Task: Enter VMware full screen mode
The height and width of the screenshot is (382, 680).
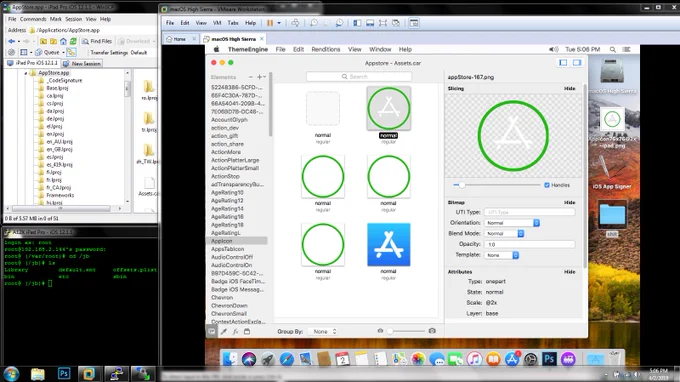Action: pyautogui.click(x=382, y=23)
